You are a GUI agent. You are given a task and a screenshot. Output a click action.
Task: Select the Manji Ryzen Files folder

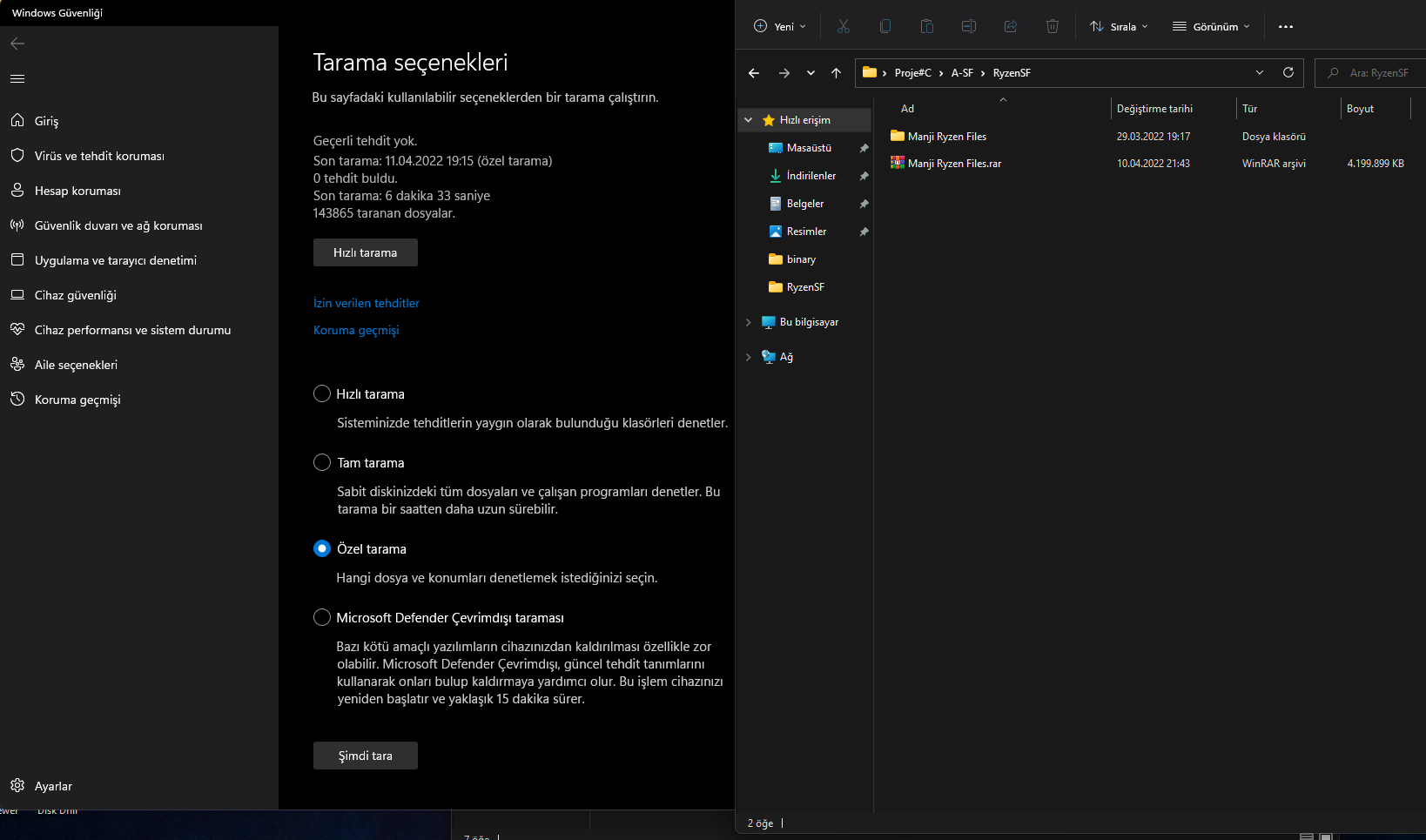947,137
